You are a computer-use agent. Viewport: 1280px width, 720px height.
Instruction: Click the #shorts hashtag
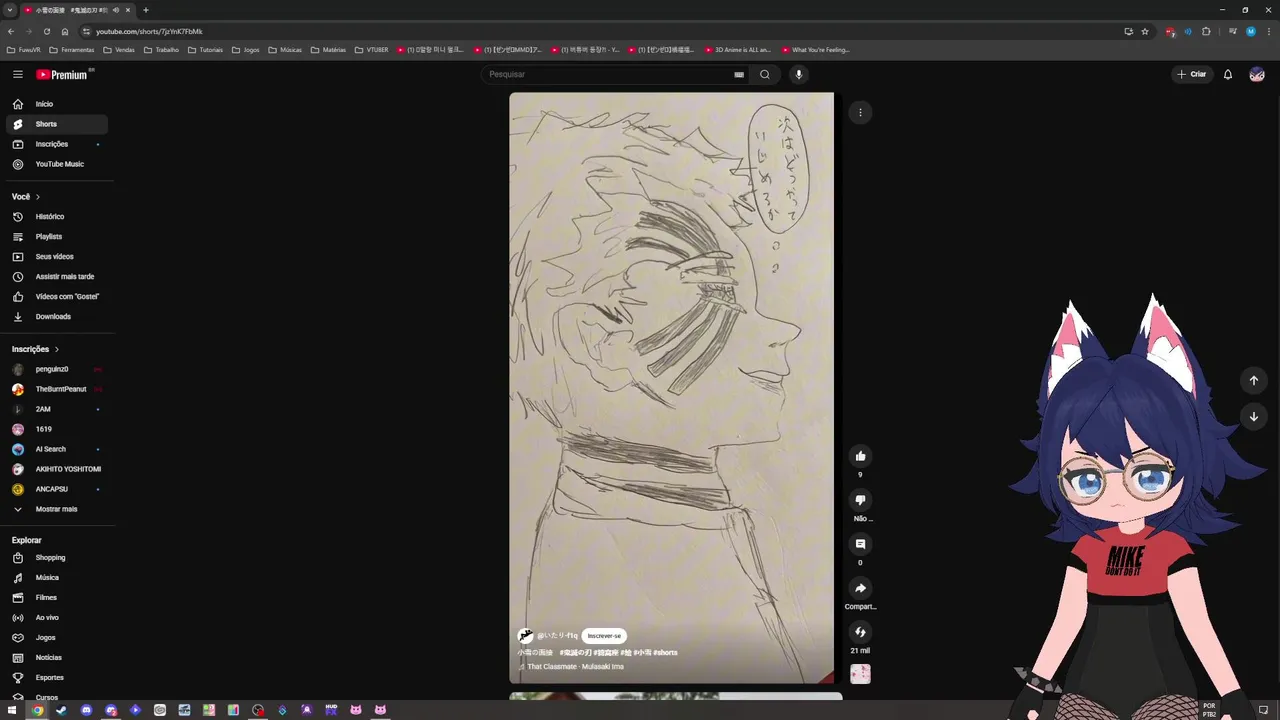coord(665,652)
